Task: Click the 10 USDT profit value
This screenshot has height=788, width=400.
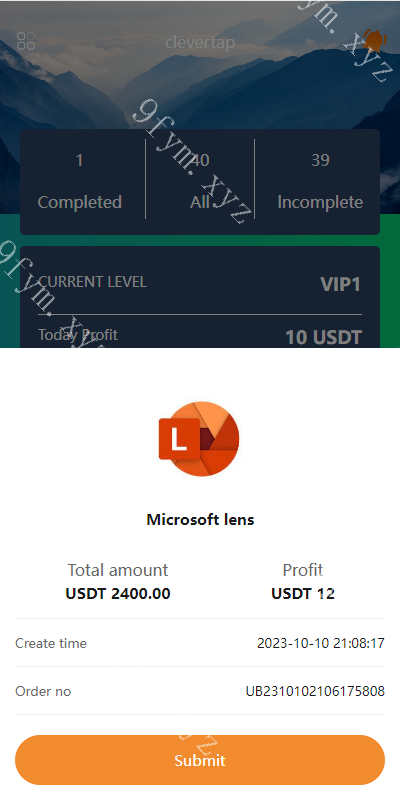Action: (x=324, y=337)
